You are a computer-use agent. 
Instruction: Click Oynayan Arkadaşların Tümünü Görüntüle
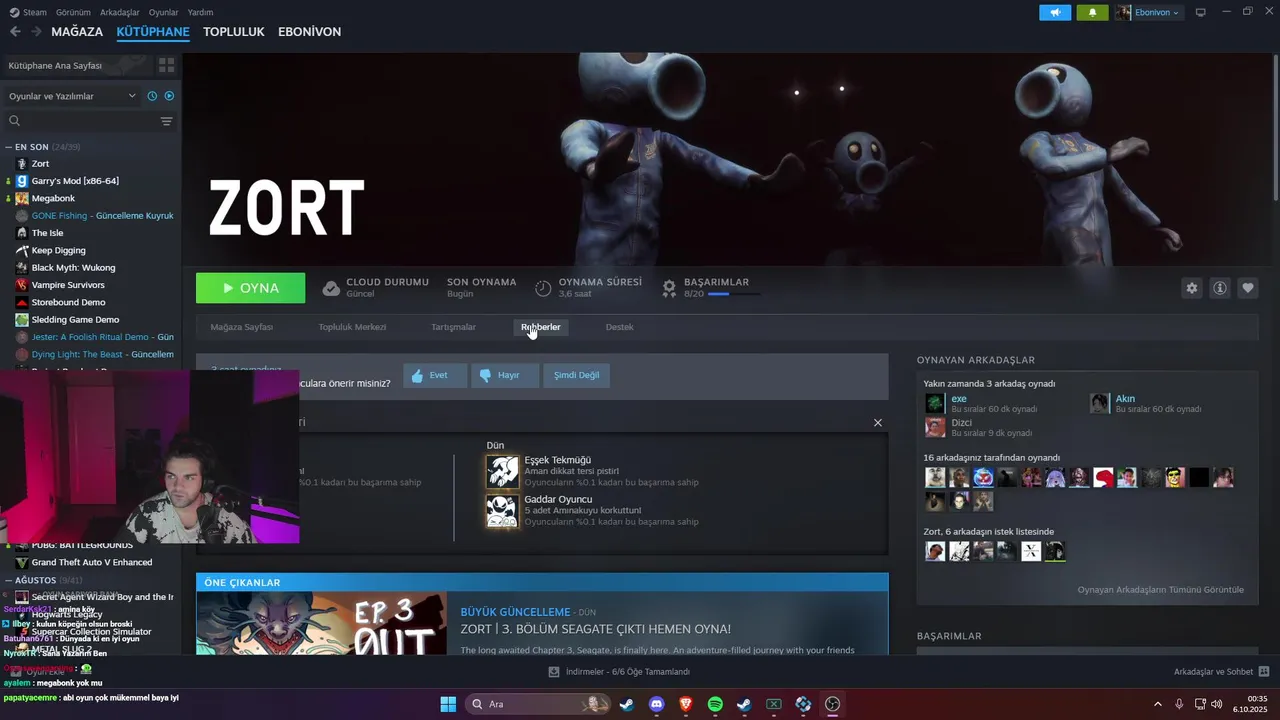[x=1160, y=589]
